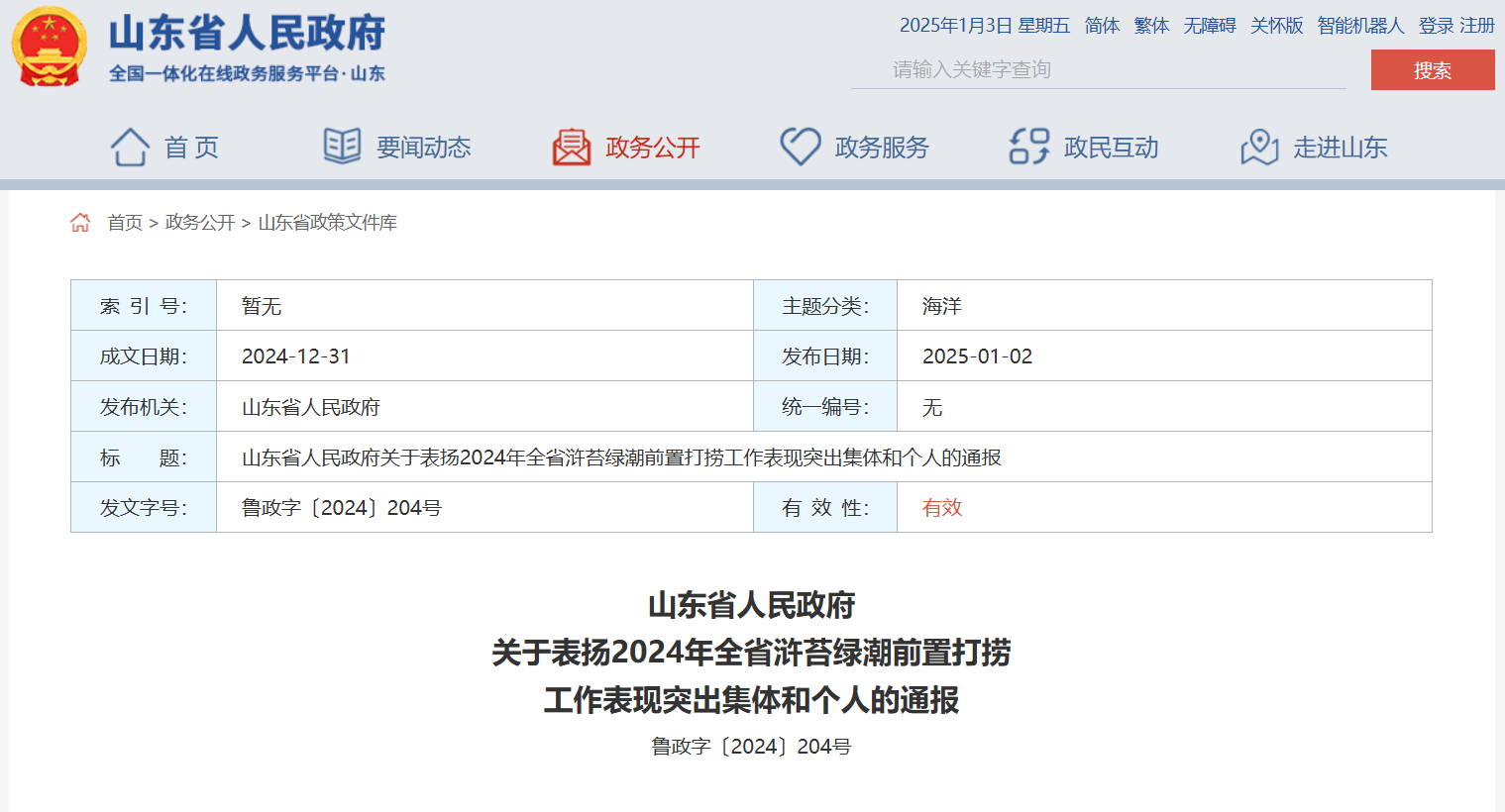The image size is (1505, 812).
Task: Click the 成文日期 value 2024-12-31
Action: [x=296, y=356]
